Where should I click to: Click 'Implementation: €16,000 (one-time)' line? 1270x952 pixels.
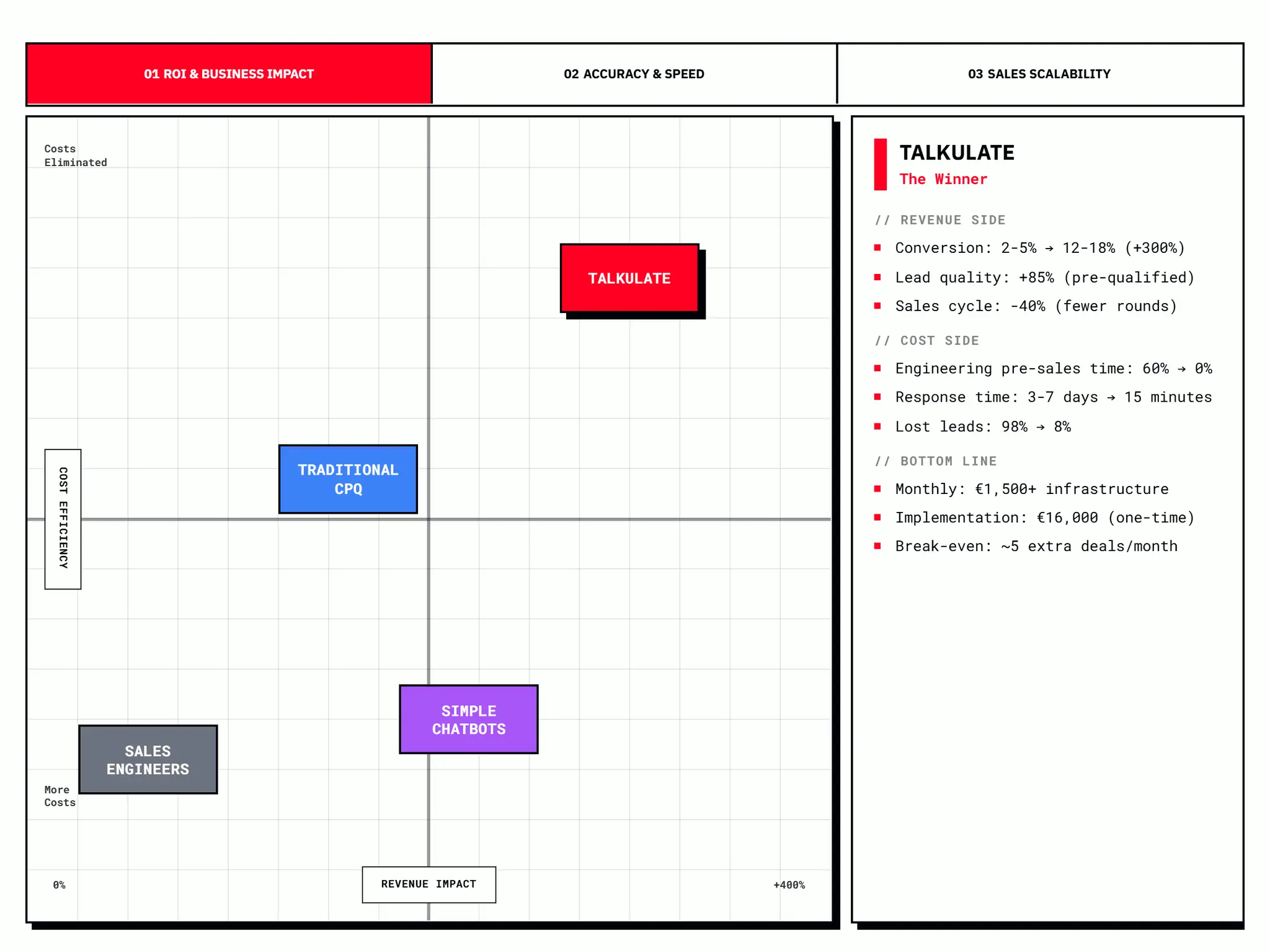[x=1045, y=518]
